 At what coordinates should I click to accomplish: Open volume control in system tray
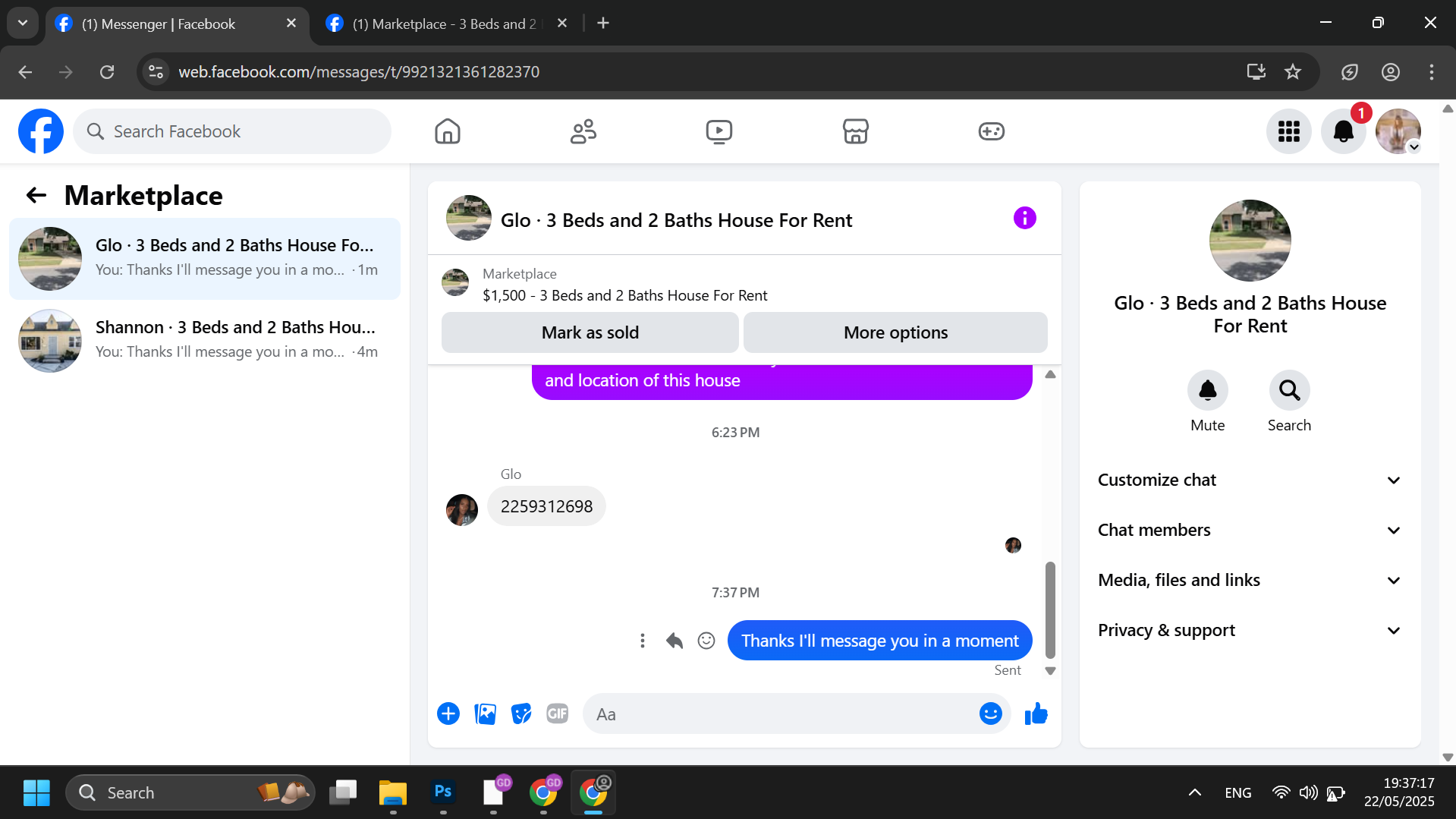coord(1308,792)
